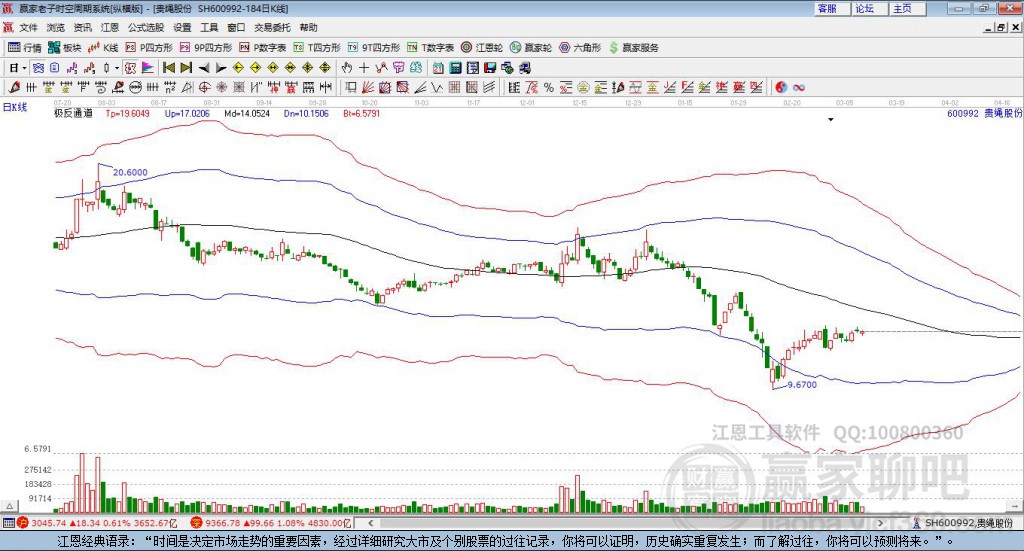Image resolution: width=1024 pixels, height=551 pixels.
Task: Expand the 日 period dropdown
Action: [x=24, y=68]
